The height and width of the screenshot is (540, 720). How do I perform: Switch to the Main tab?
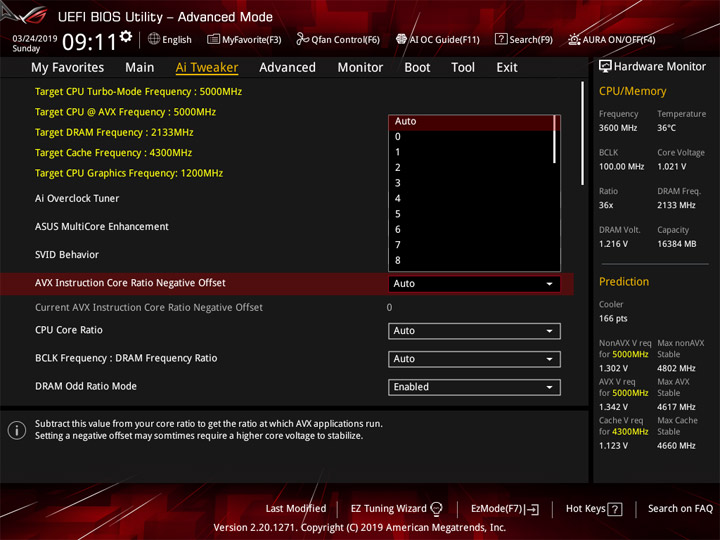coord(140,68)
